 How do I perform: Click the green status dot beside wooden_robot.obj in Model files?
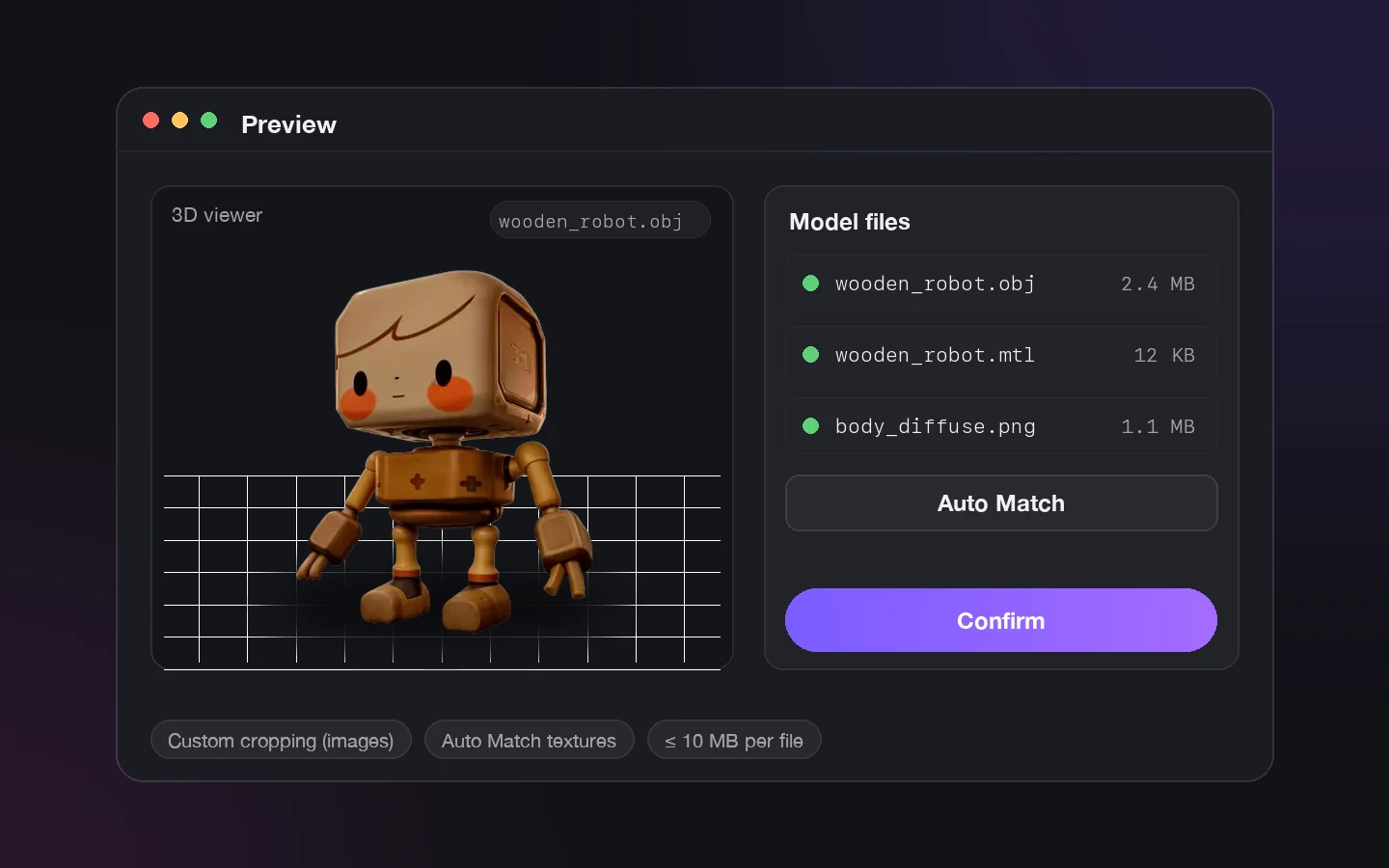[810, 284]
